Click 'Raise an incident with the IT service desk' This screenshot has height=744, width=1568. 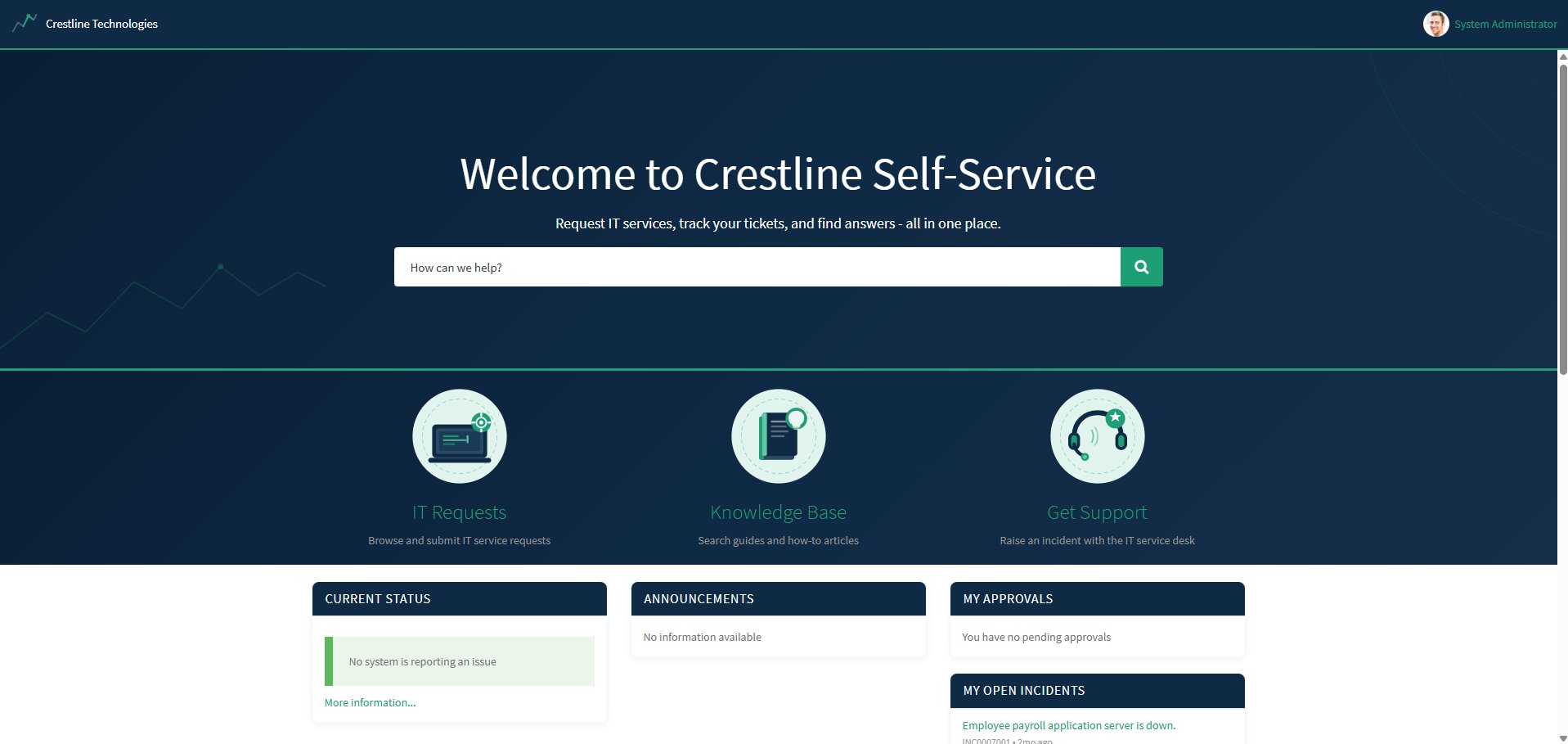pos(1098,540)
